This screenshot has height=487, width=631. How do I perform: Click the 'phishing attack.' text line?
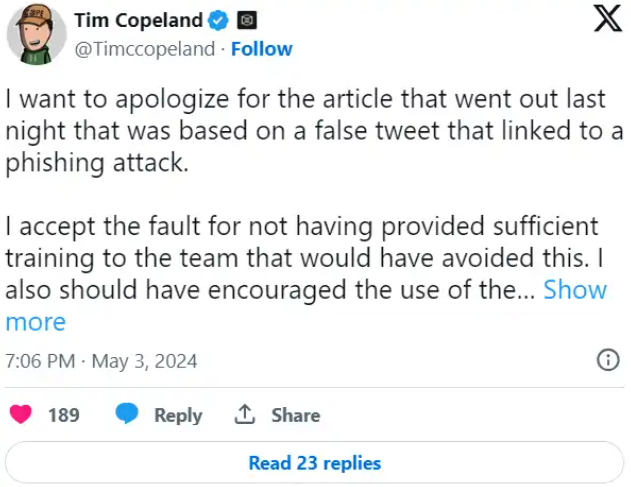[97, 163]
